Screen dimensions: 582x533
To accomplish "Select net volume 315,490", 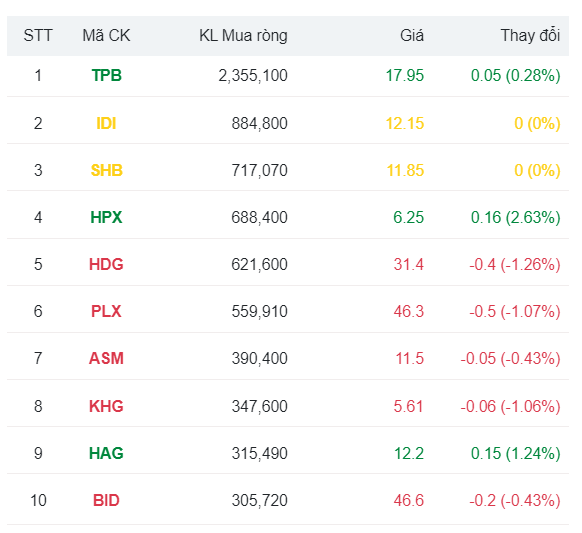I will coord(260,454).
